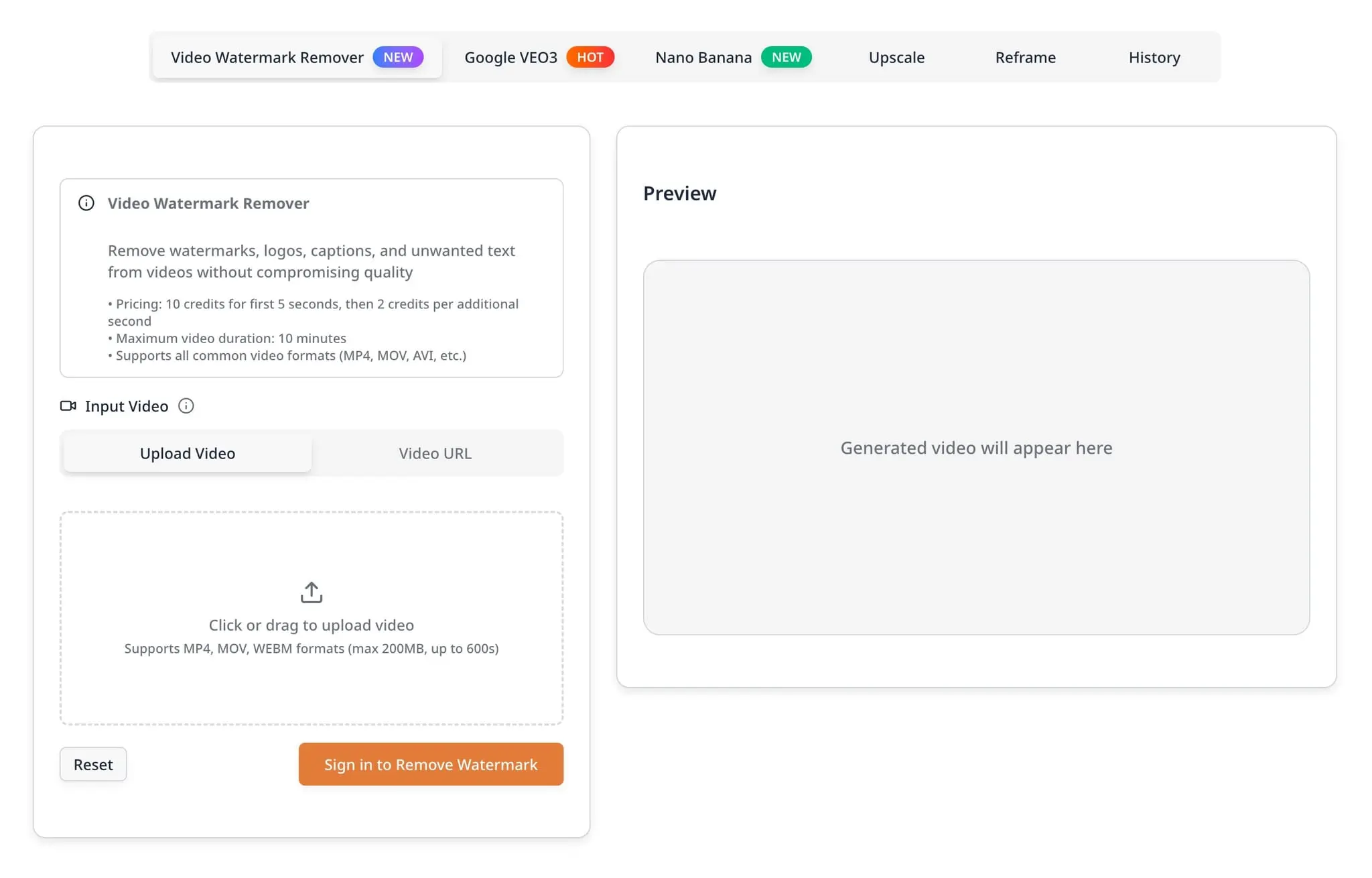
Task: Select the Reframe tab
Action: [1025, 58]
